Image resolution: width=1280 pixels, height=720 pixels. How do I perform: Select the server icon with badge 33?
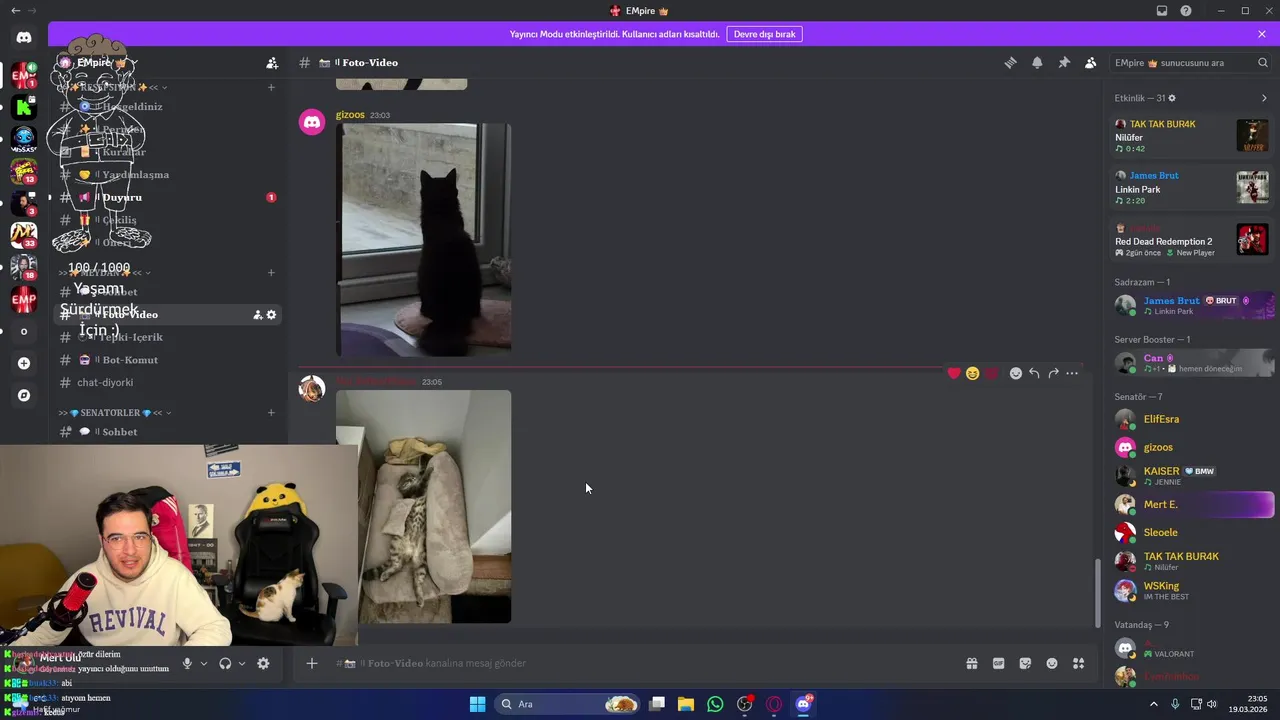24,235
